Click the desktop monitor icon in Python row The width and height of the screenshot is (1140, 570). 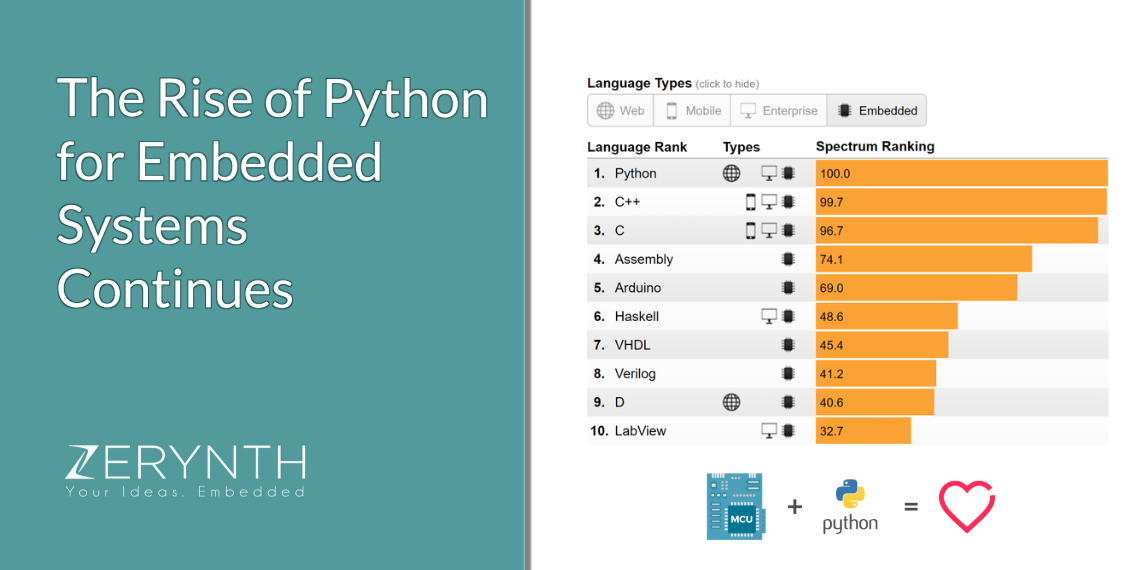point(769,173)
